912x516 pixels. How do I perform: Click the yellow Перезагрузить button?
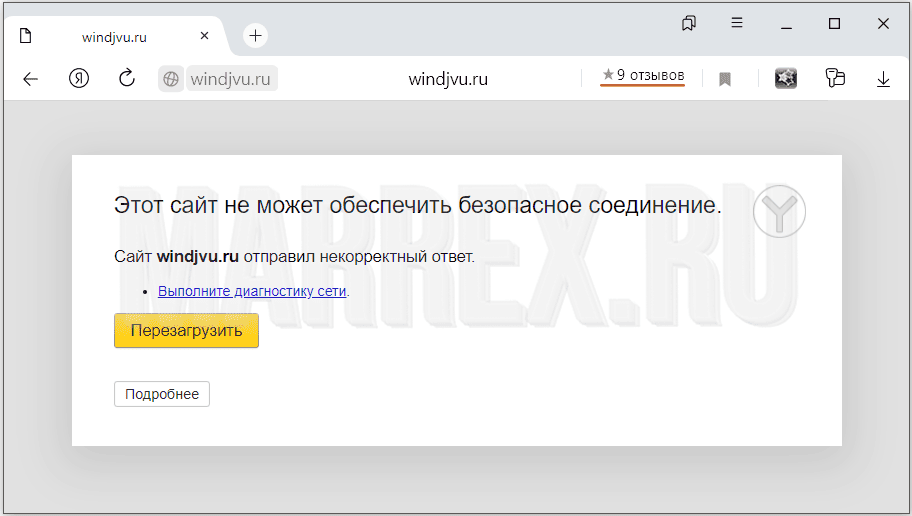click(186, 330)
